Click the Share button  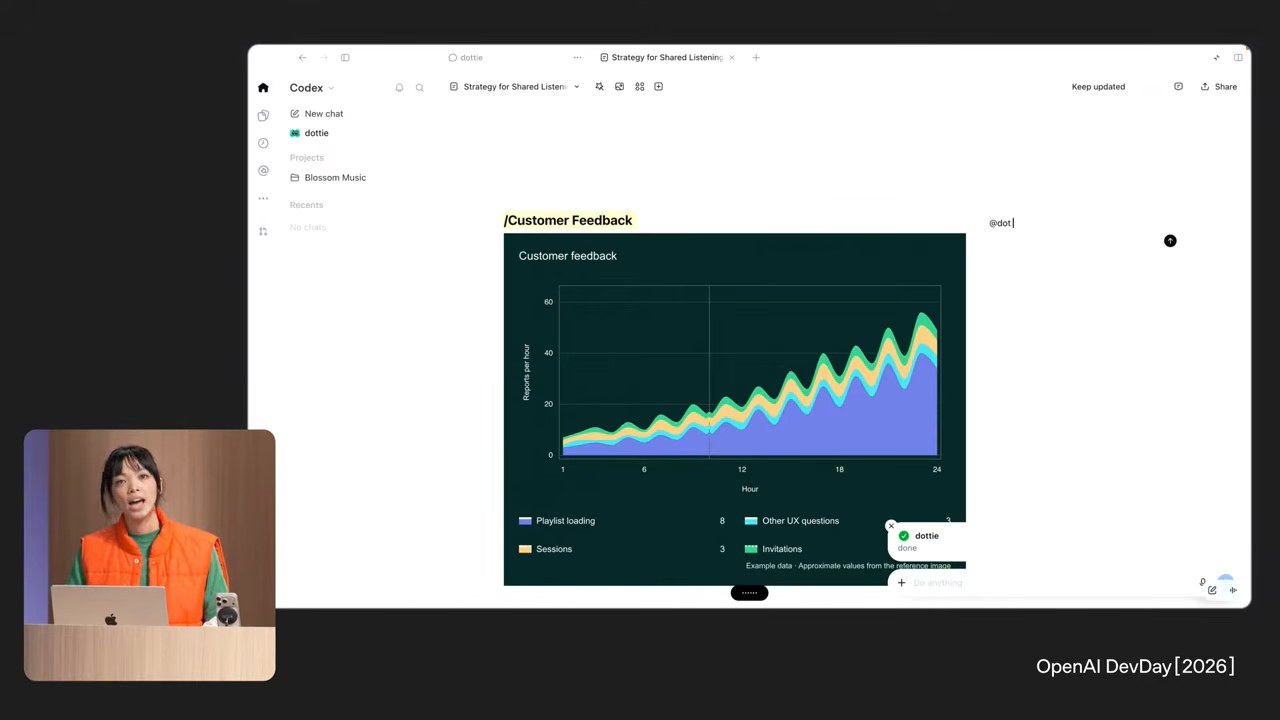(1219, 87)
